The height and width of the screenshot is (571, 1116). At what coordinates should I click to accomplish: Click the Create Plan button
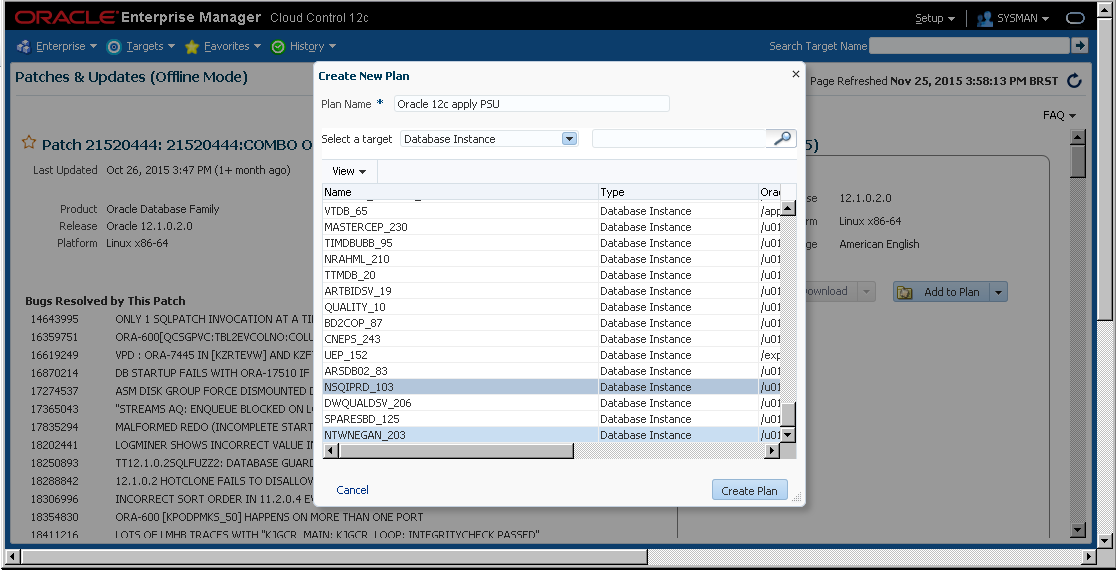pos(749,491)
